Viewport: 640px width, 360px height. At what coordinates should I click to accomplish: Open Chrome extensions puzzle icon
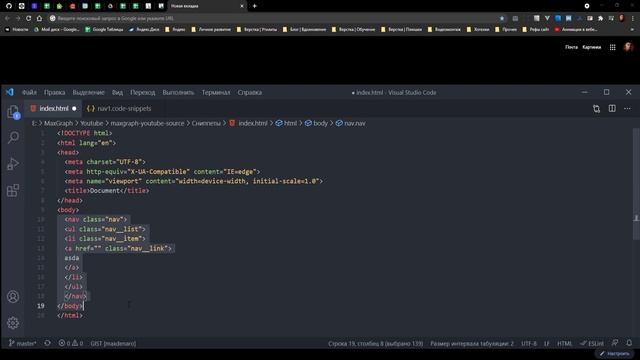[x=600, y=18]
